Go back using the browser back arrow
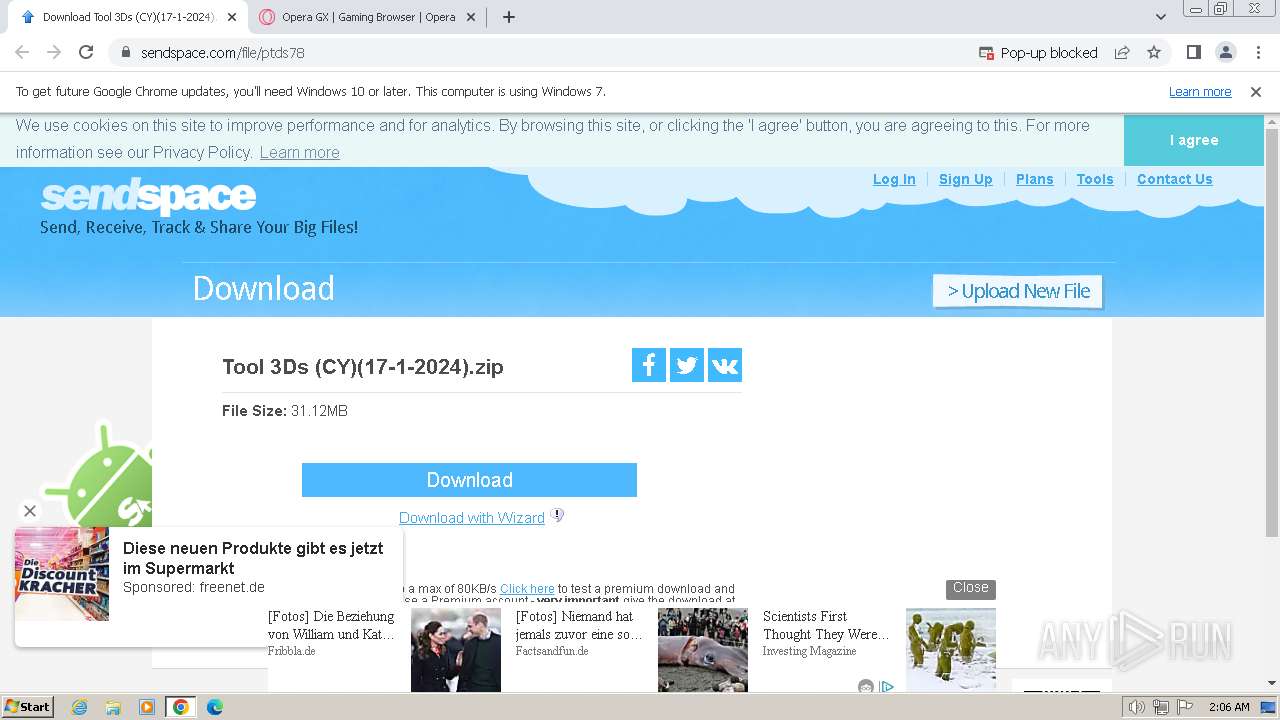1280x720 pixels. pyautogui.click(x=22, y=52)
